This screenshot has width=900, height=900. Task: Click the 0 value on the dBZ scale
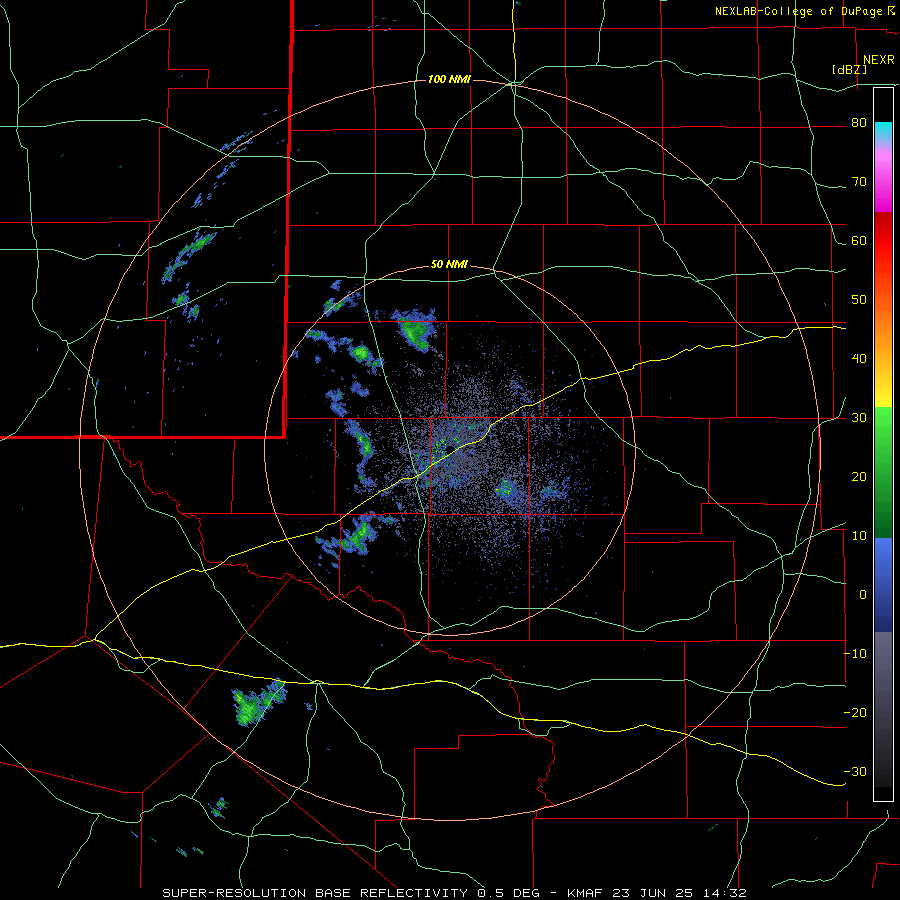tap(863, 595)
